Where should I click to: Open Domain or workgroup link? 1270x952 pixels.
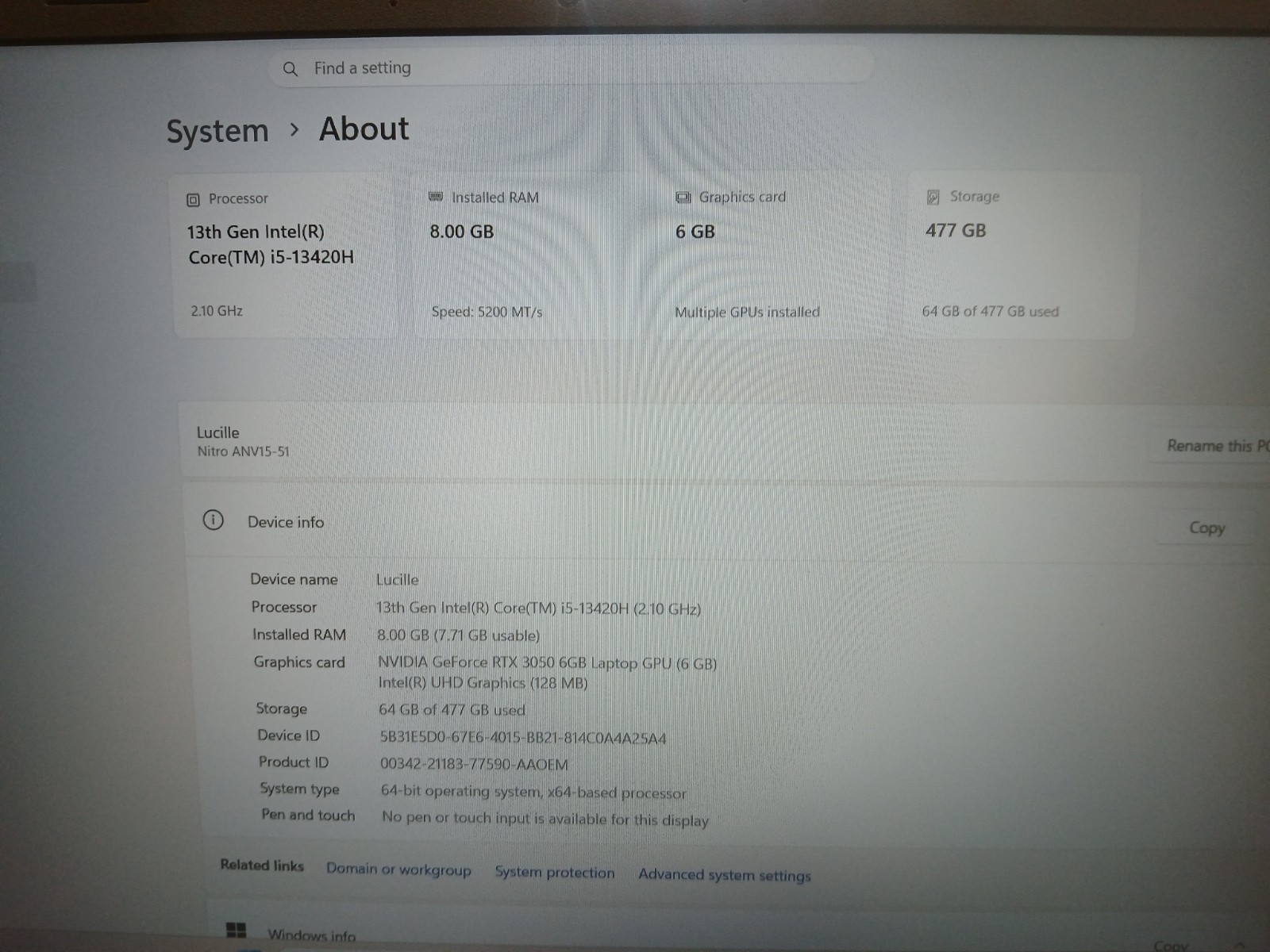click(x=398, y=869)
